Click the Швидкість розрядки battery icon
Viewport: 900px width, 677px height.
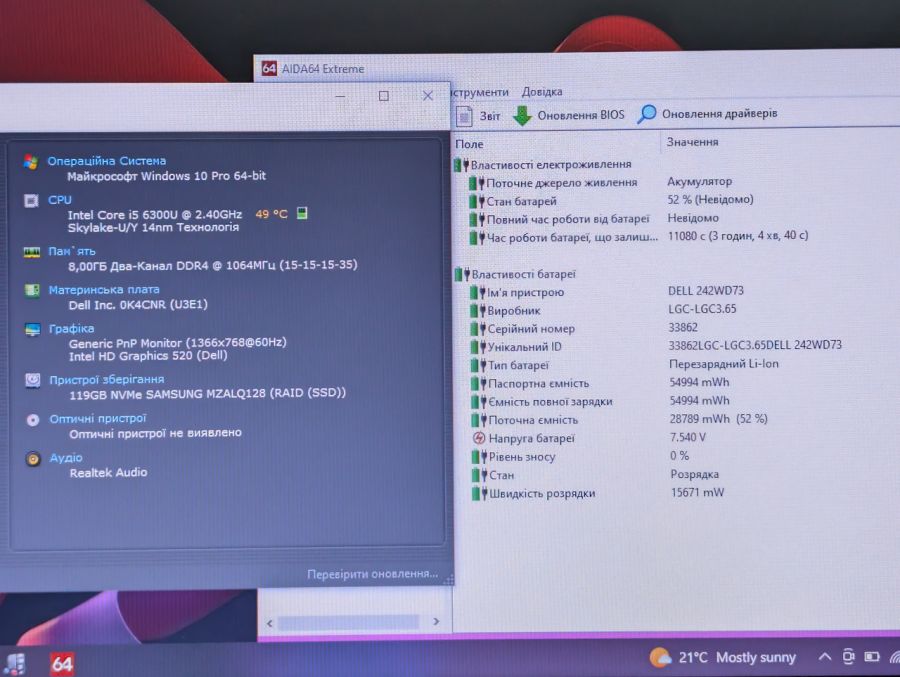pyautogui.click(x=479, y=493)
